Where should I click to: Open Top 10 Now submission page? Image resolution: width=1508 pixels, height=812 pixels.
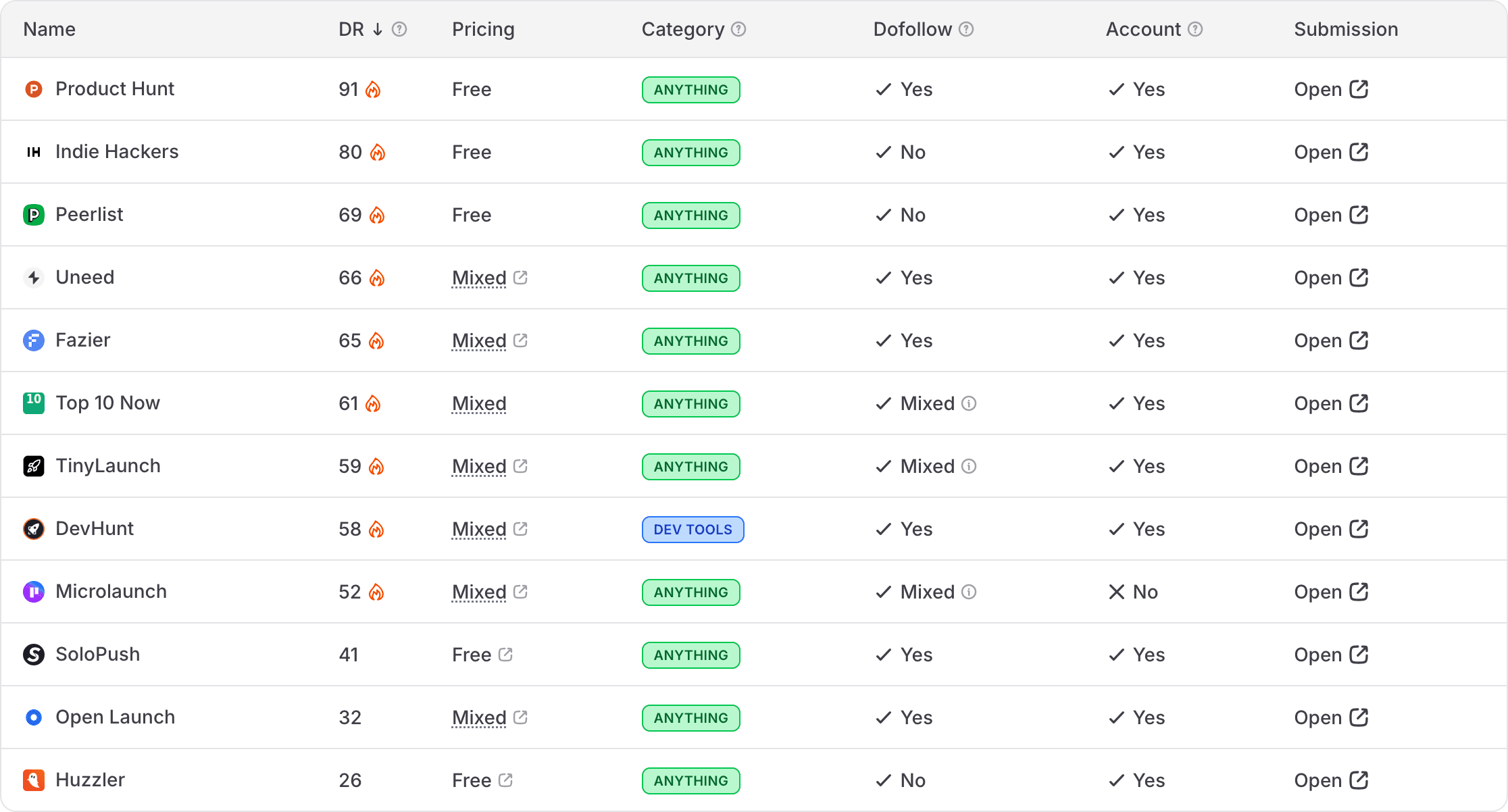(x=1331, y=403)
